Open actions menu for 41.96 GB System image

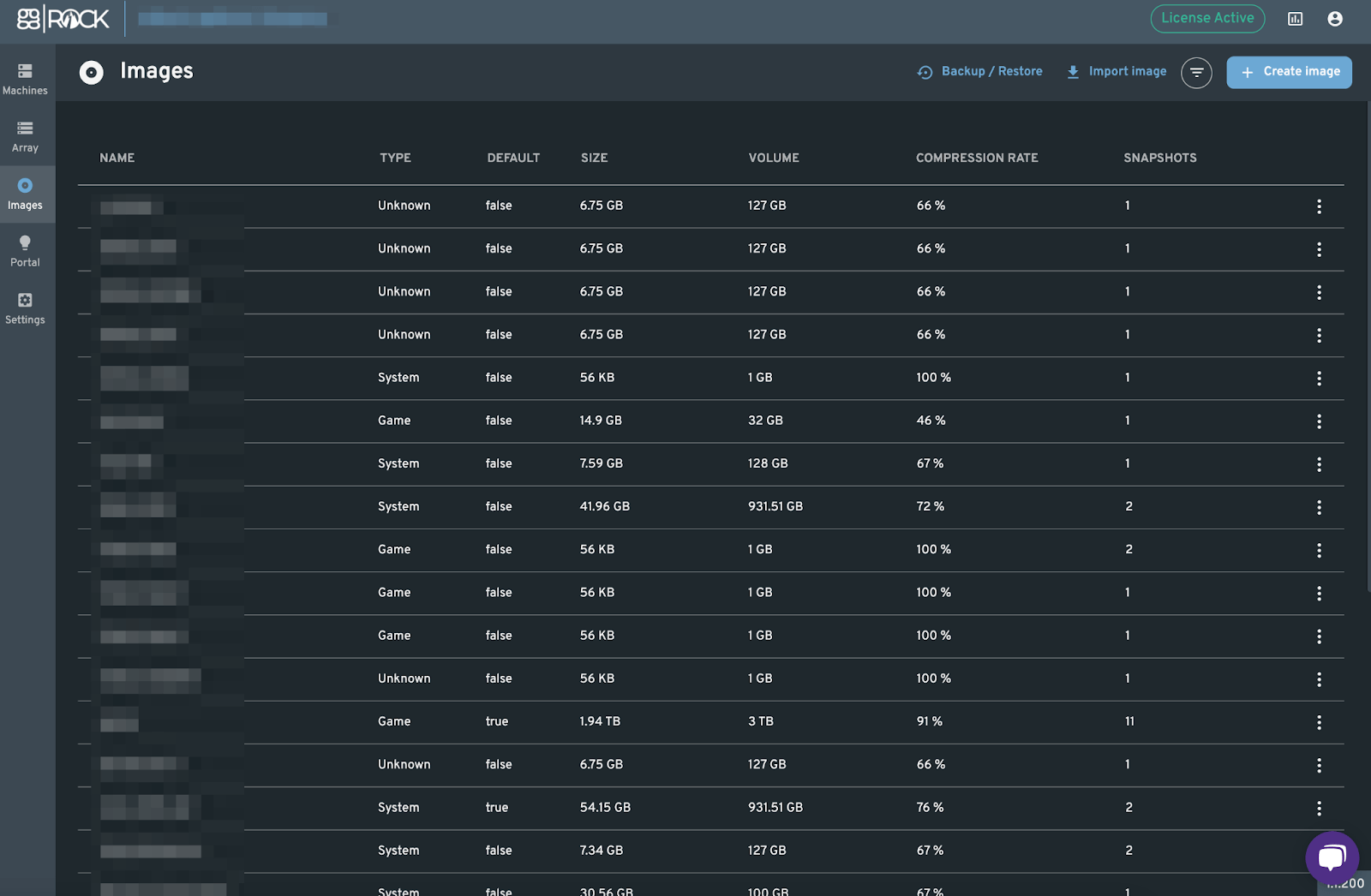pos(1319,507)
